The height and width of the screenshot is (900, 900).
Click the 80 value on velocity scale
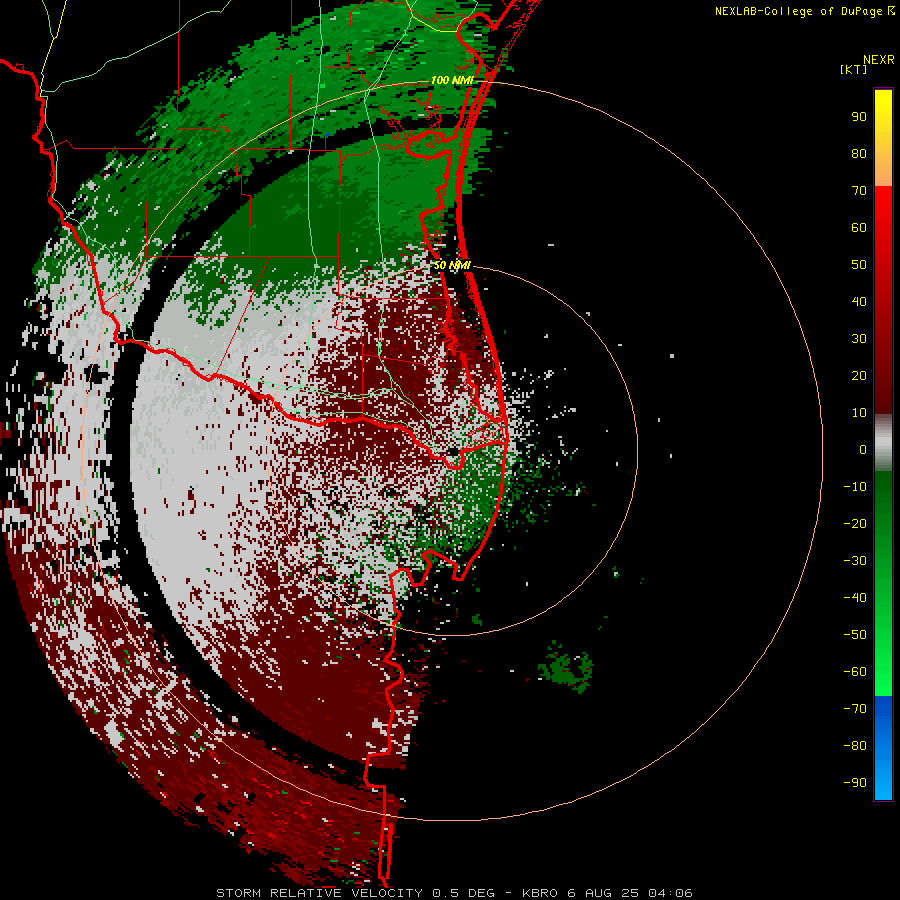pos(859,154)
